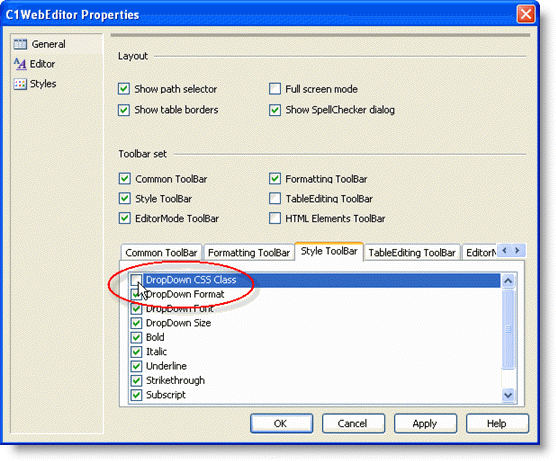Tick the DropDown CSS Class checkbox
Image resolution: width=556 pixels, height=461 pixels.
click(137, 280)
